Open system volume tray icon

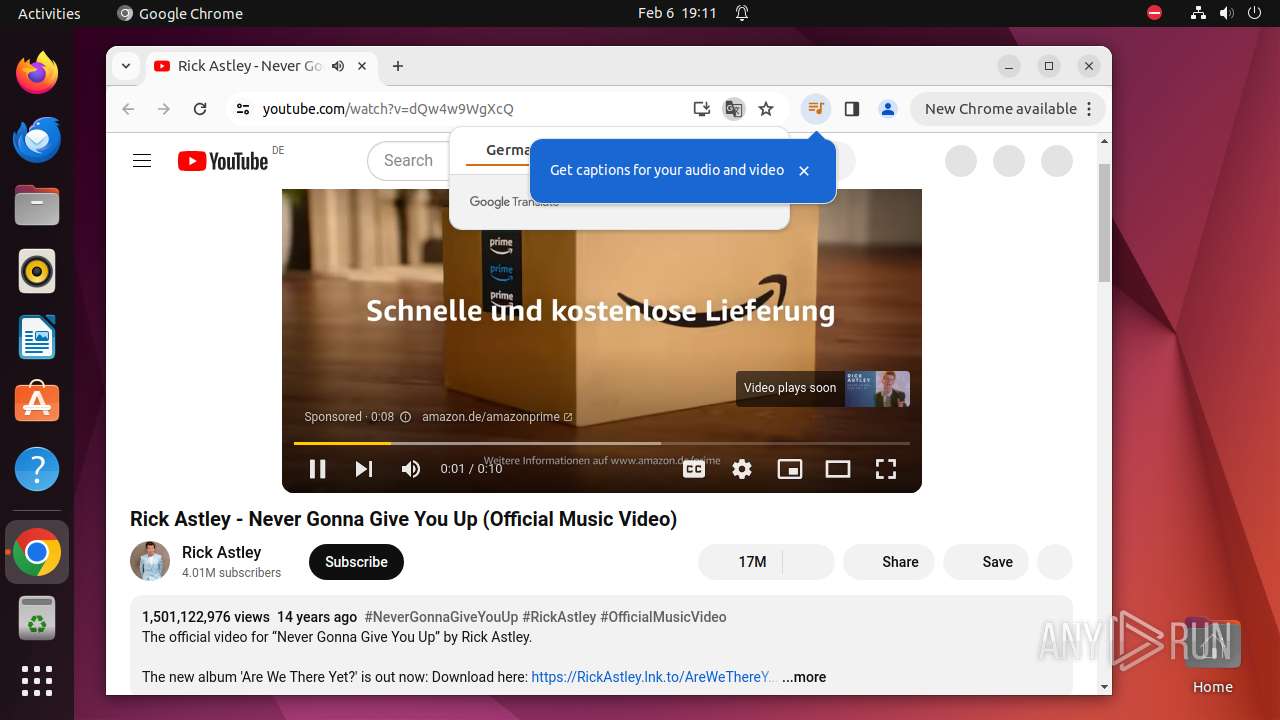tap(1226, 13)
